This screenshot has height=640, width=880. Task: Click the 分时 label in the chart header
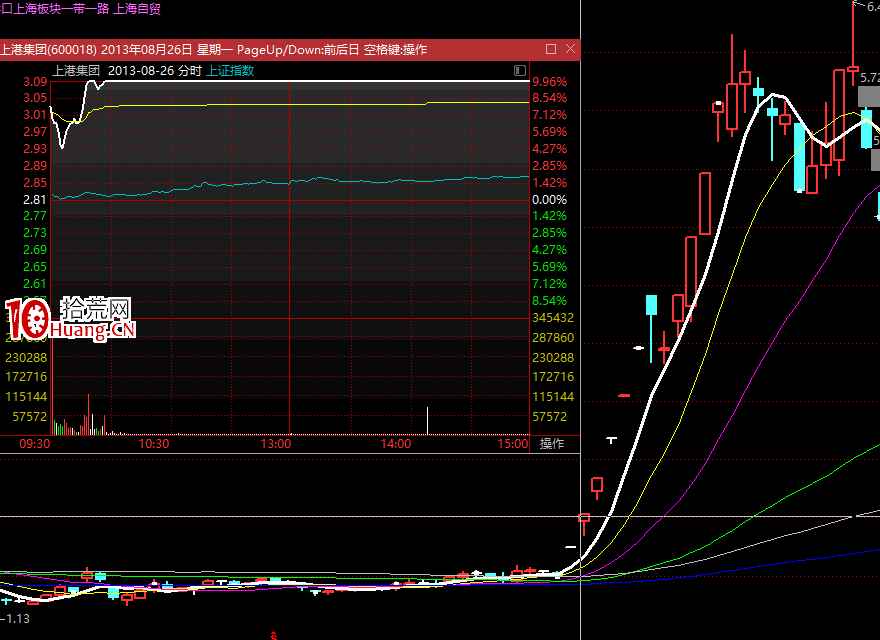190,70
